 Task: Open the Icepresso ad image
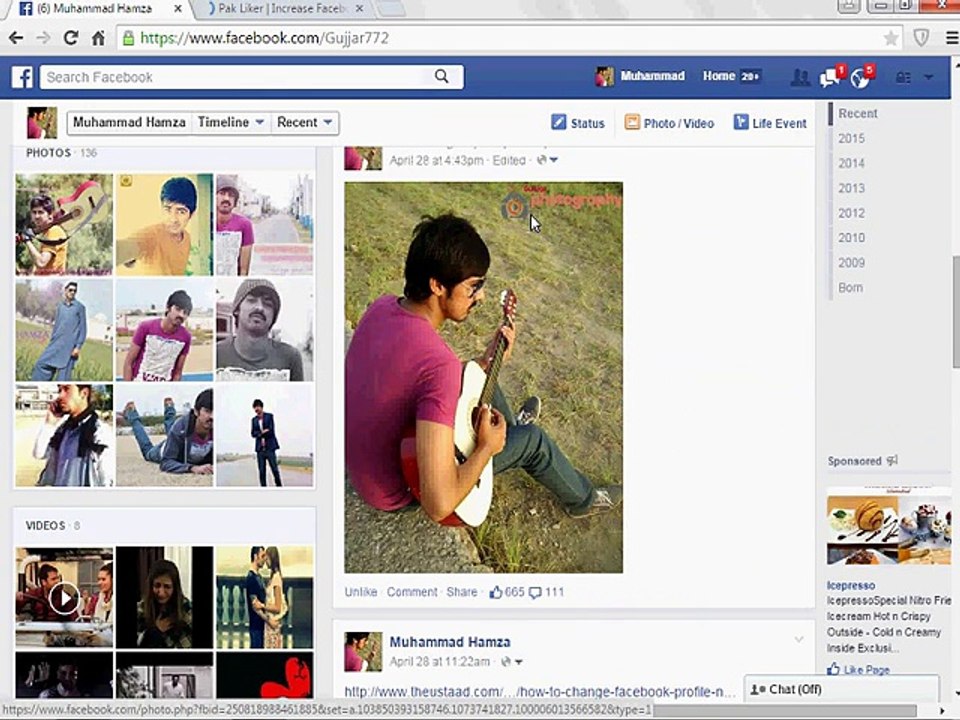888,526
